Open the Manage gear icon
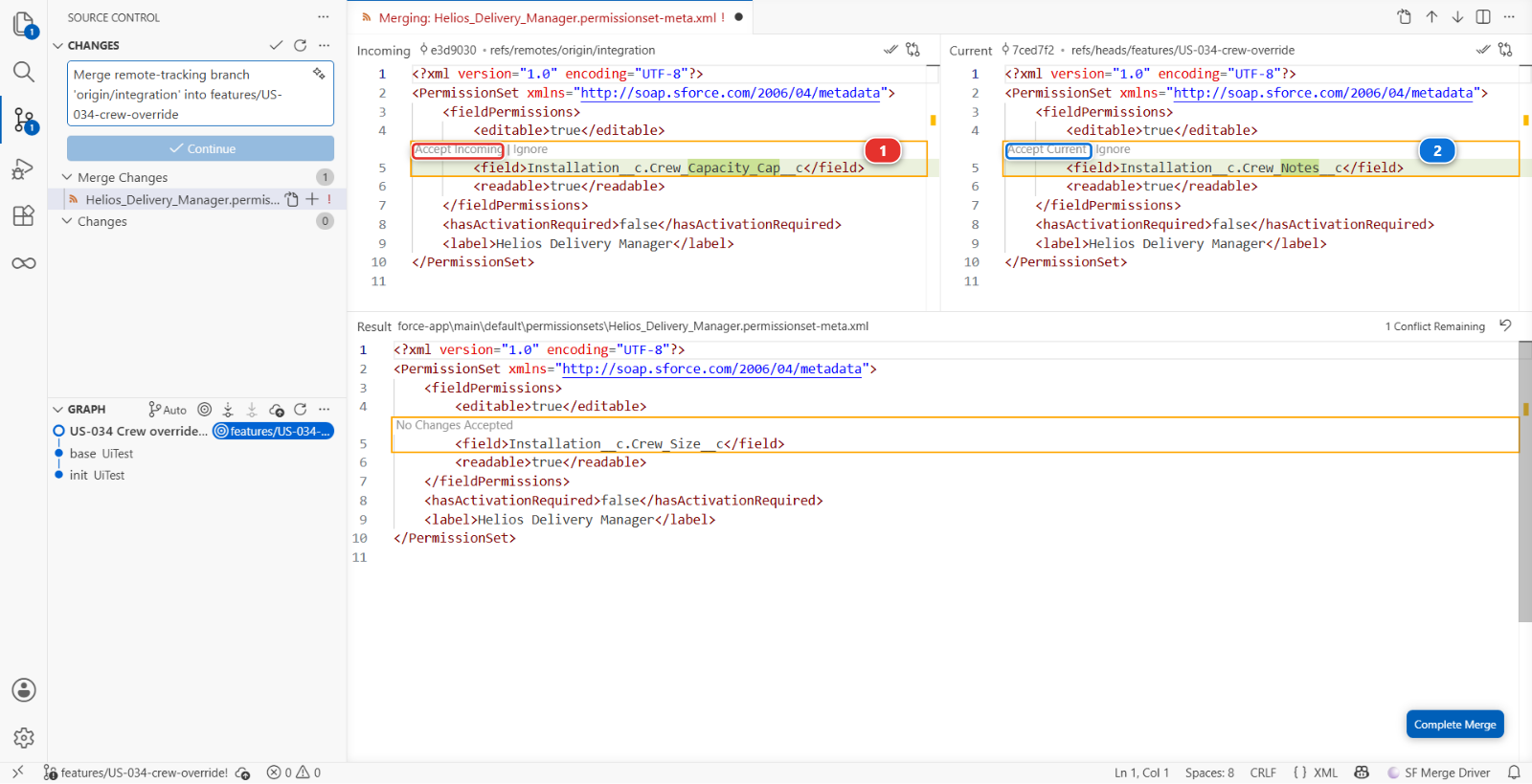1532x784 pixels. (24, 738)
